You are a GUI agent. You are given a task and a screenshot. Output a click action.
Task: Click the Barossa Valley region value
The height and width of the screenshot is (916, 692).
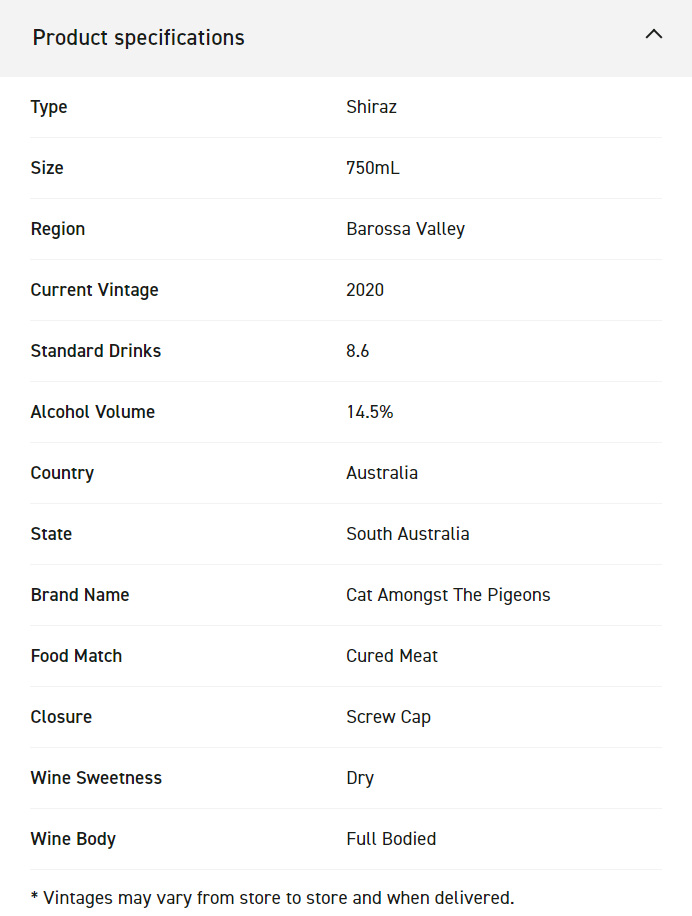(405, 229)
